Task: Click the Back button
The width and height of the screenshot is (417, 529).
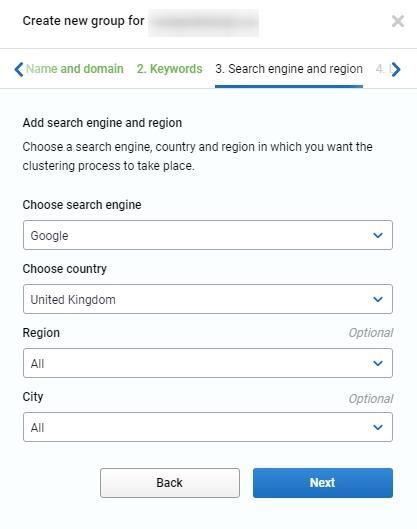Action: point(170,483)
